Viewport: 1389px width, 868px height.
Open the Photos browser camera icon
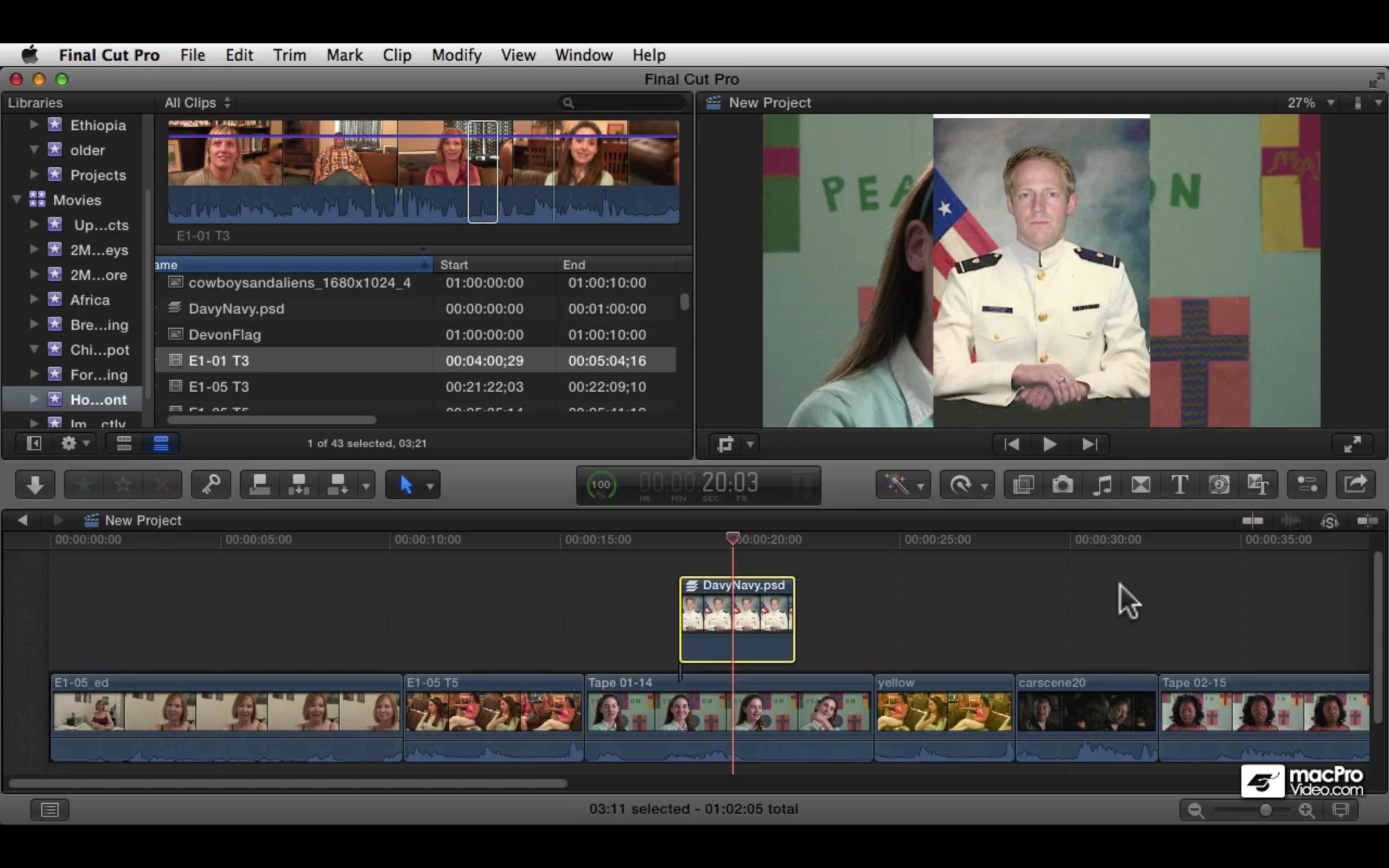point(1062,485)
